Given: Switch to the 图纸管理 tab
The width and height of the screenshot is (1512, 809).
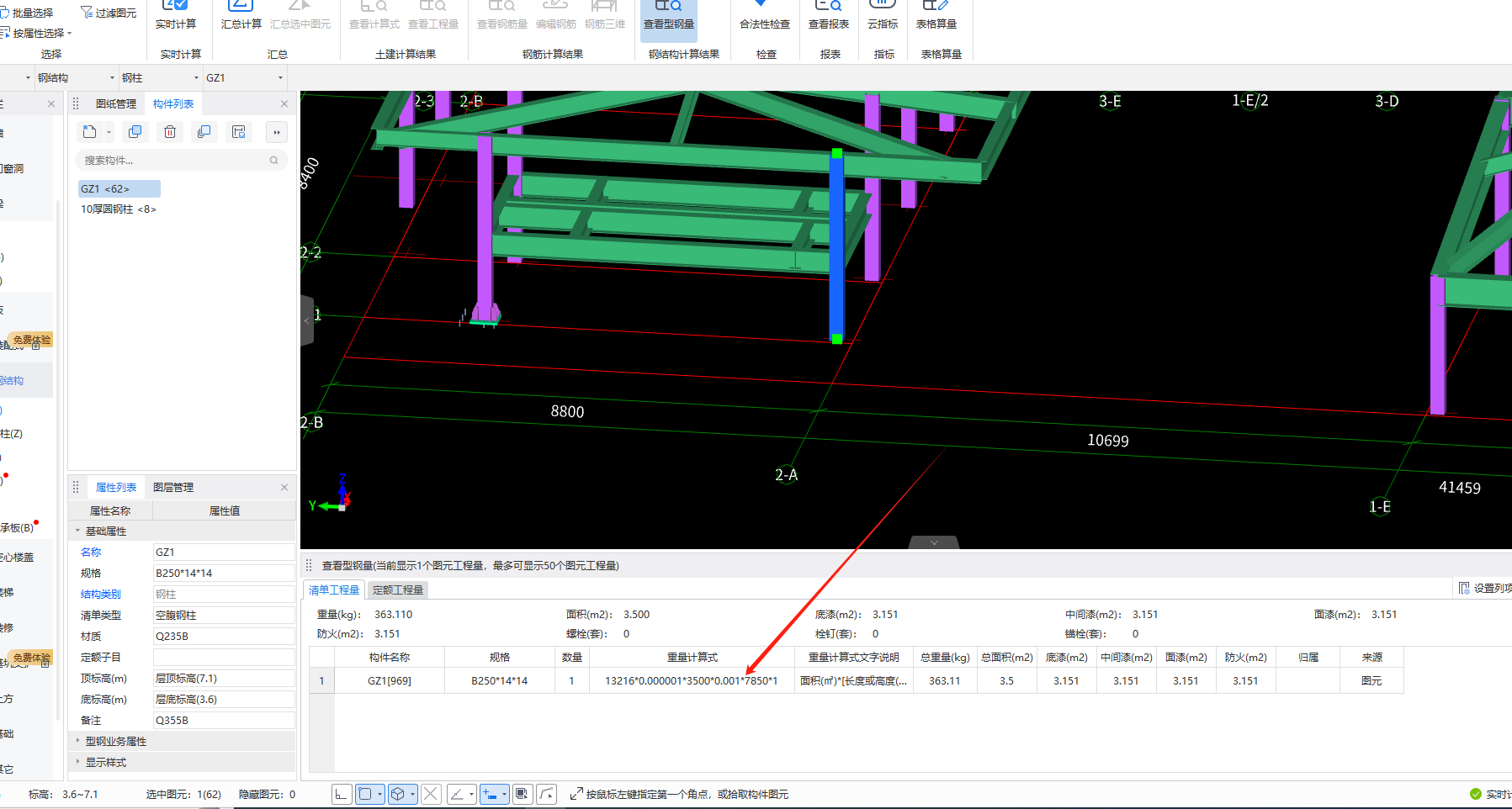Looking at the screenshot, I should tap(115, 104).
